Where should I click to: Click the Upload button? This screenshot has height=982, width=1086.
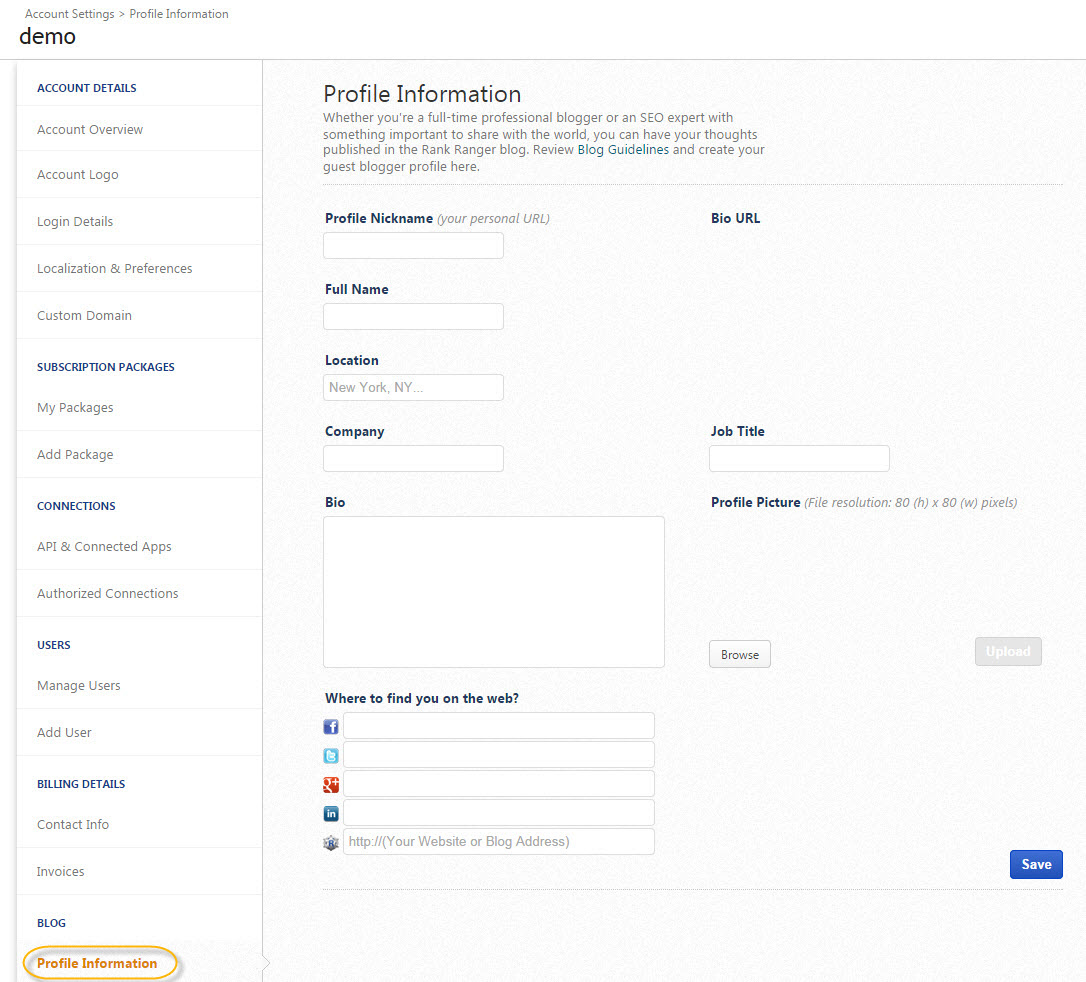tap(1008, 652)
